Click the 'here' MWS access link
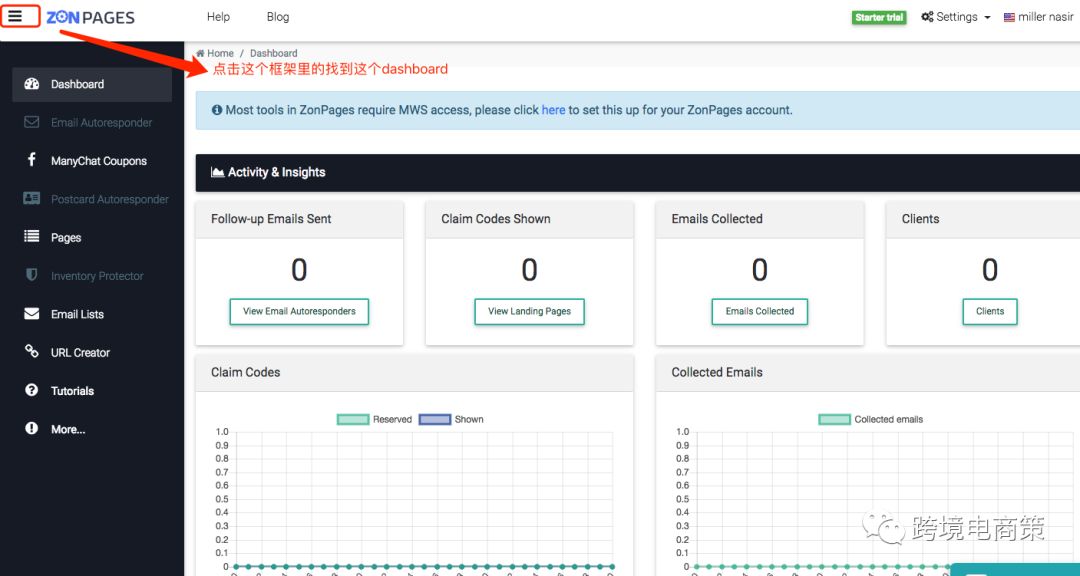Viewport: 1080px width, 576px height. point(553,110)
